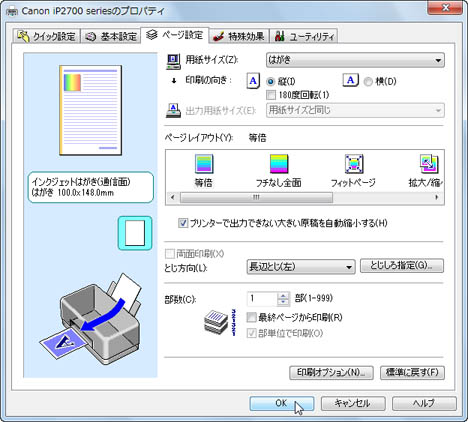Click the paper size monitor icon

click(173, 62)
